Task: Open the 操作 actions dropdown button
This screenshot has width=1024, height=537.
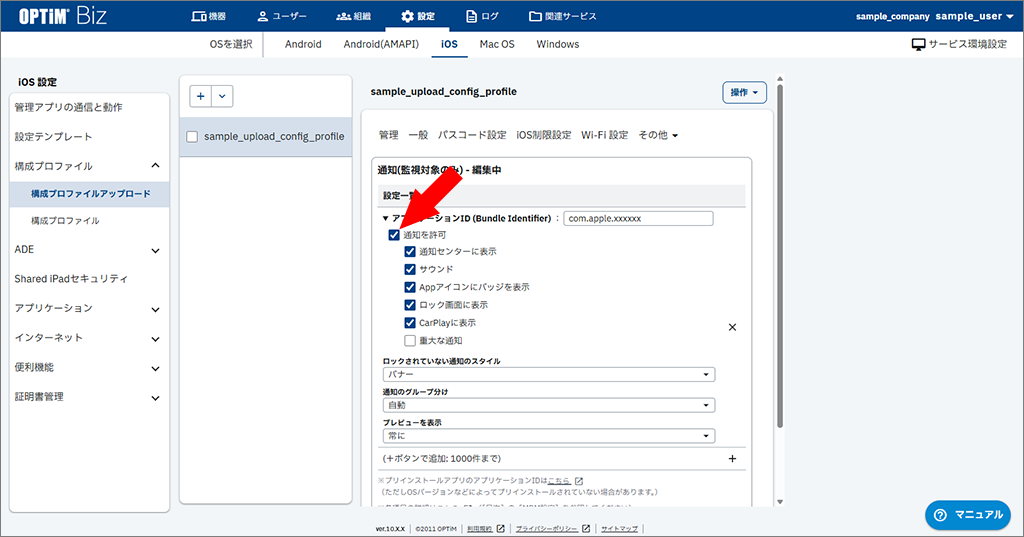Action: 744,93
